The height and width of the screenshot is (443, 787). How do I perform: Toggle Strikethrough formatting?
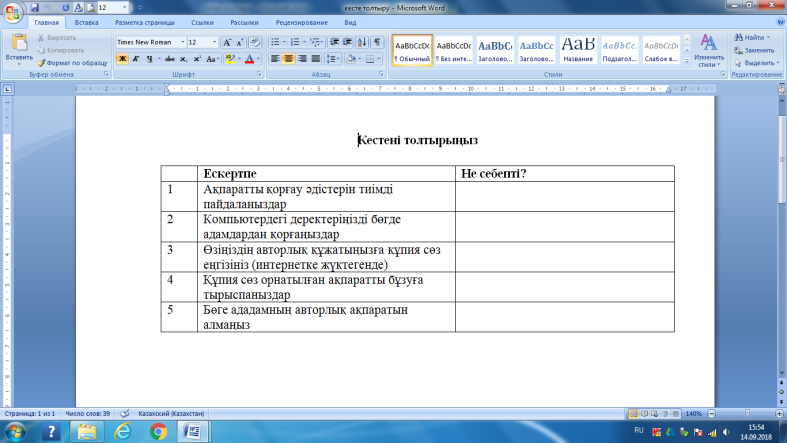tap(170, 59)
